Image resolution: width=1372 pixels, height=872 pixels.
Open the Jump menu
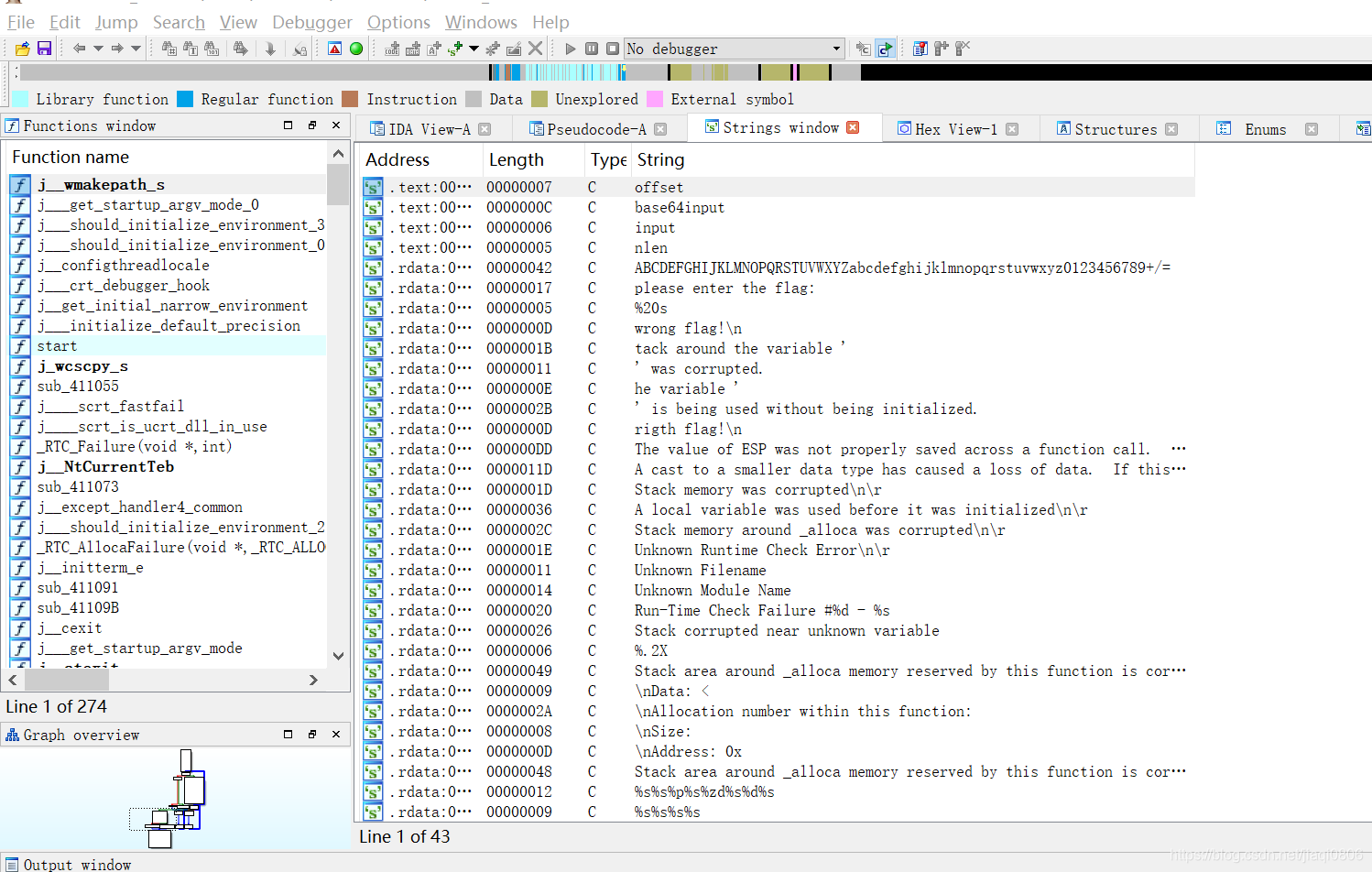tap(116, 22)
